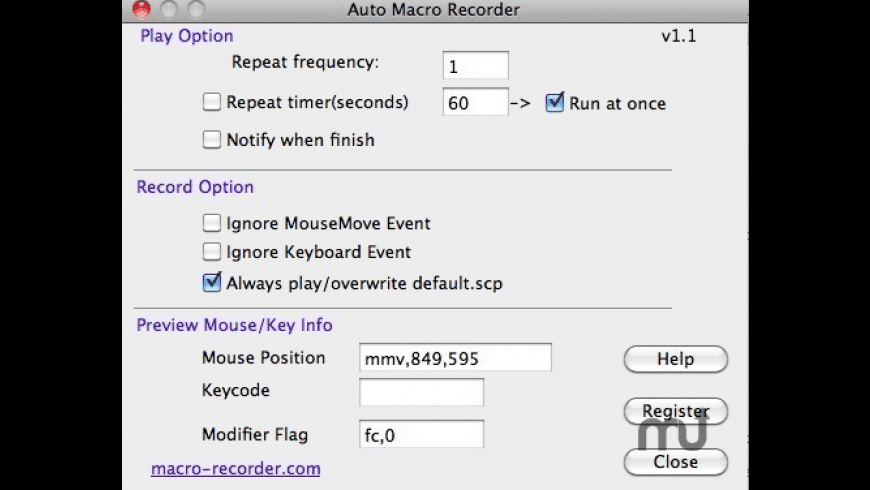Minimize the window with the middle title bar button
This screenshot has height=490, width=870.
click(x=170, y=10)
